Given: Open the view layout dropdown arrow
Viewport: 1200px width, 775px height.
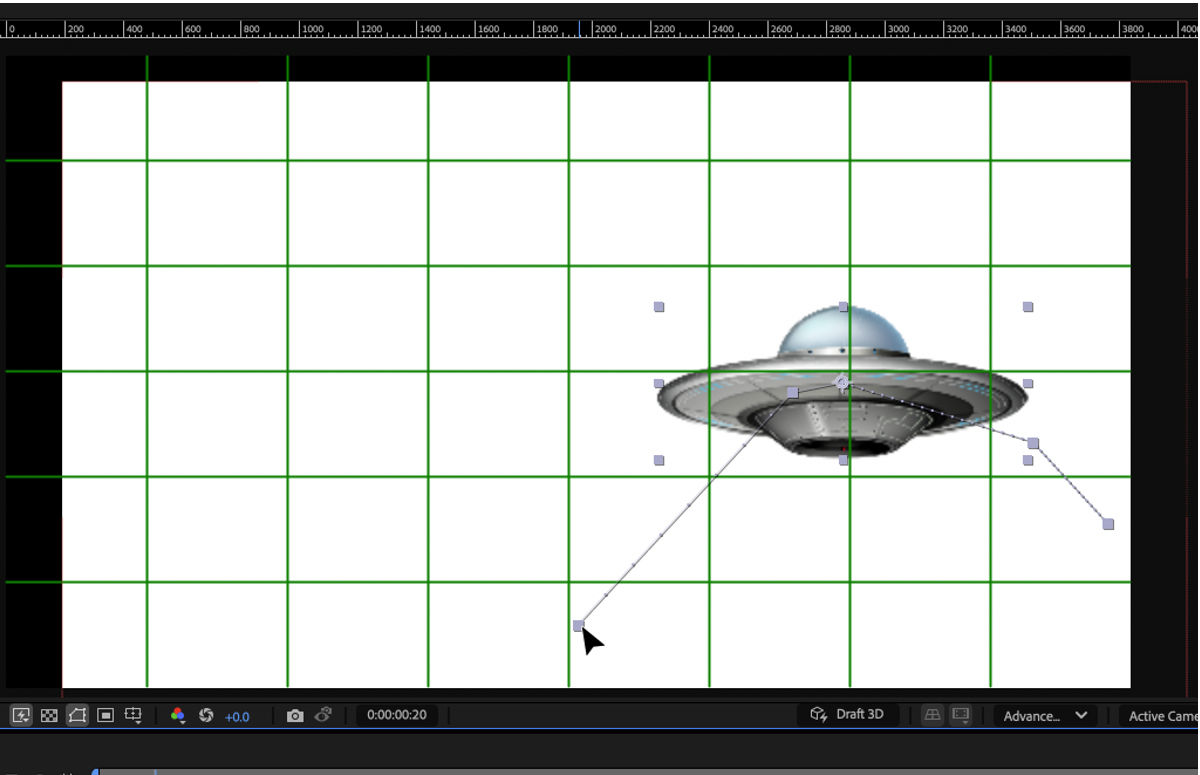Looking at the screenshot, I should point(1081,715).
